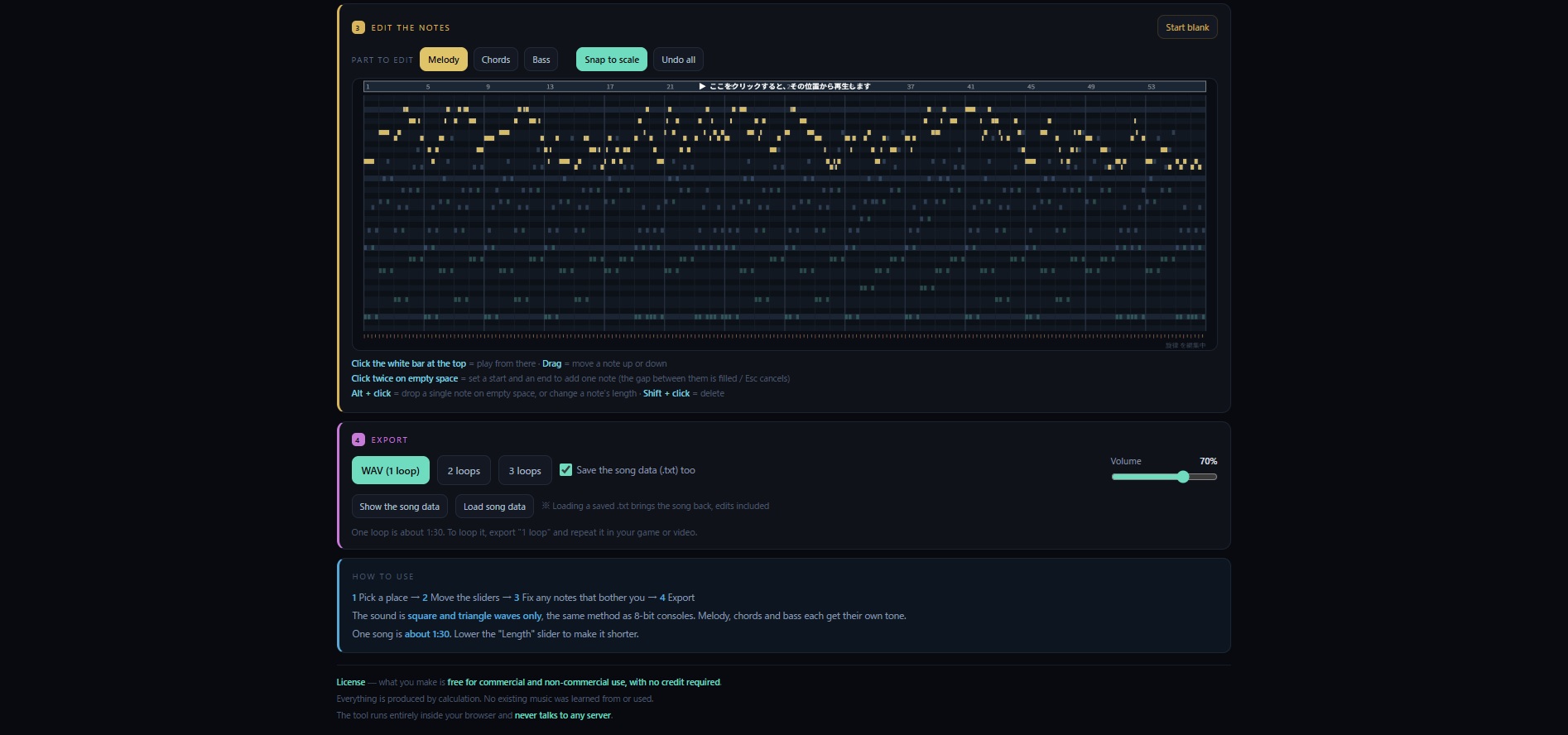Click the Volume slider handle
Viewport: 1568px width, 735px height.
pyautogui.click(x=1183, y=477)
